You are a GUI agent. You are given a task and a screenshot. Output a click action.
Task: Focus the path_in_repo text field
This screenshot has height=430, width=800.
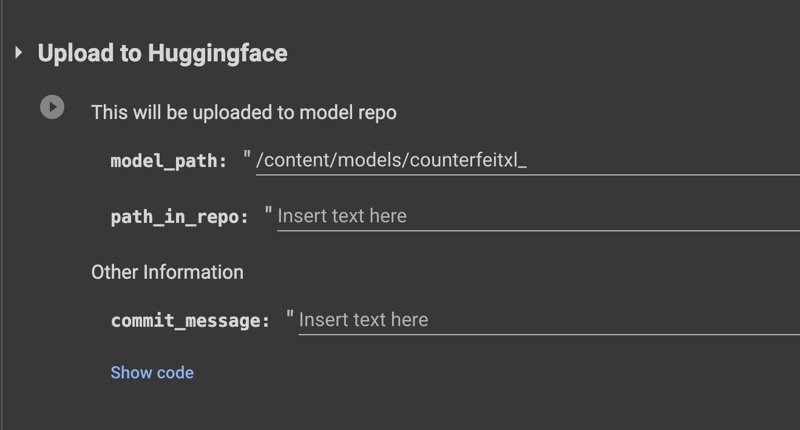(x=538, y=216)
